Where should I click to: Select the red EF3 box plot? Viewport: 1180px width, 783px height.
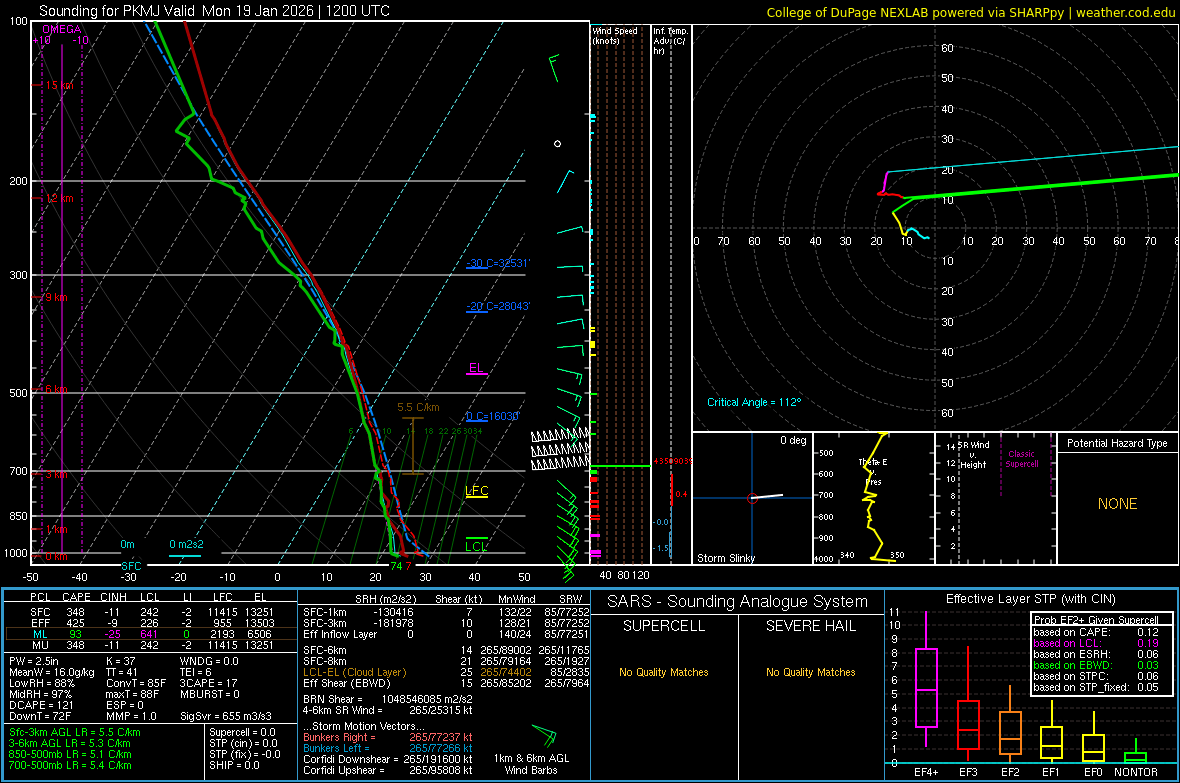tap(968, 724)
